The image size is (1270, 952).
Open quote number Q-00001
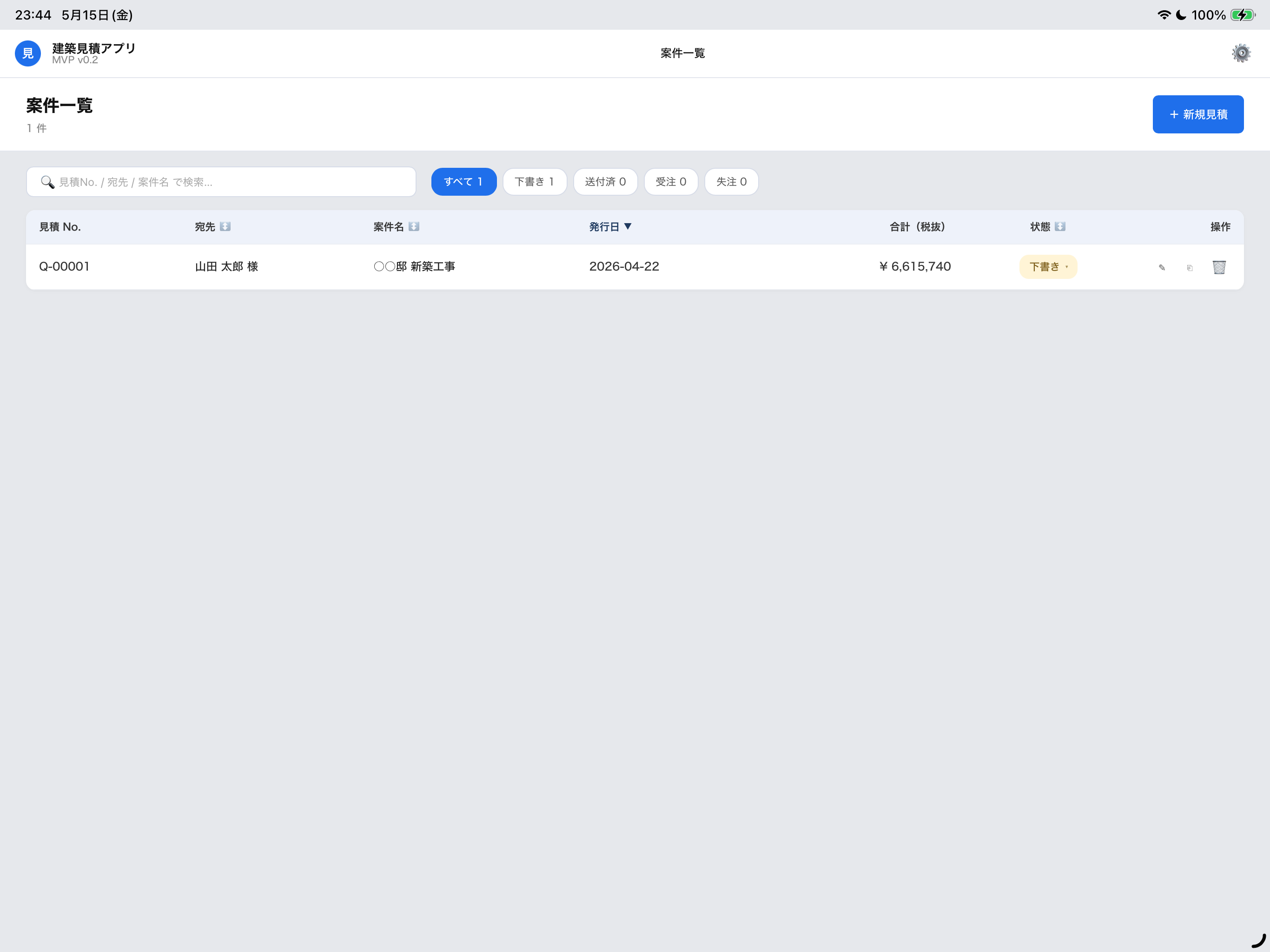pos(64,266)
